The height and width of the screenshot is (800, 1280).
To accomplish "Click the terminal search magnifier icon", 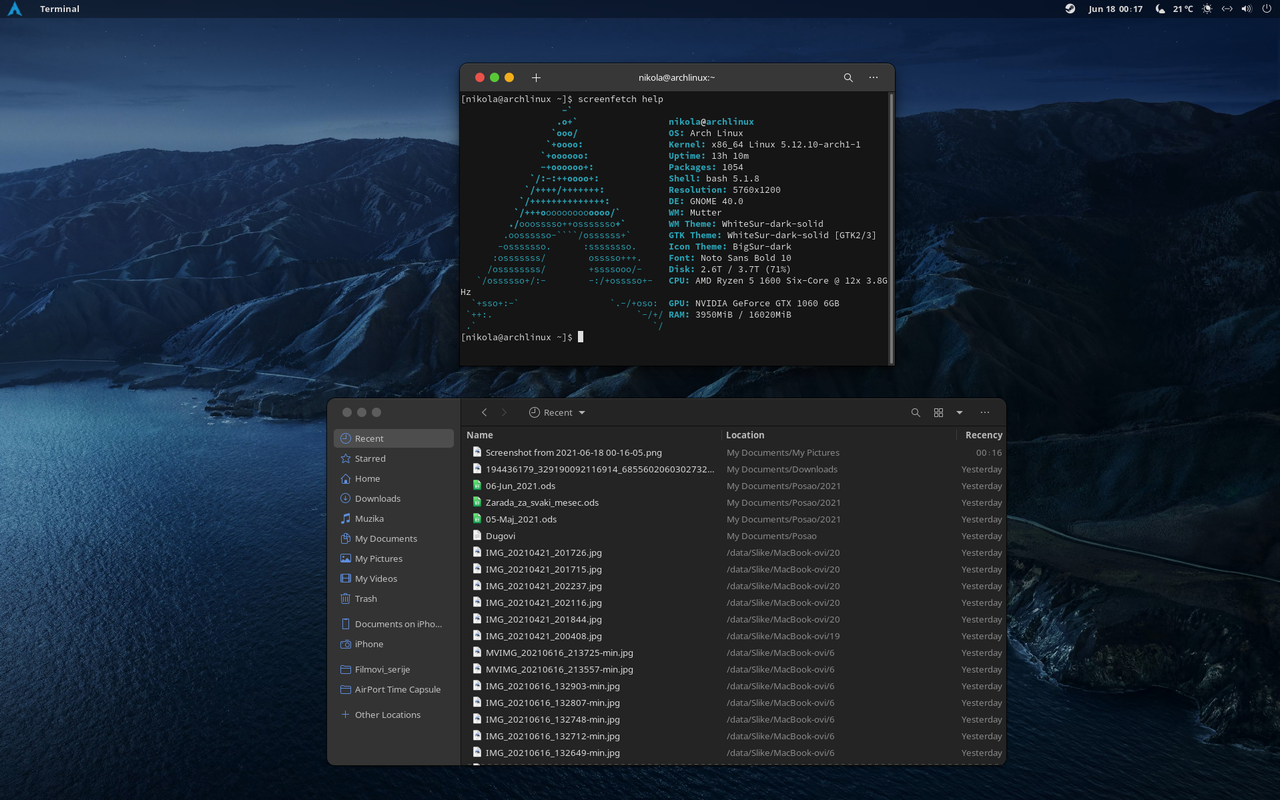I will (848, 78).
